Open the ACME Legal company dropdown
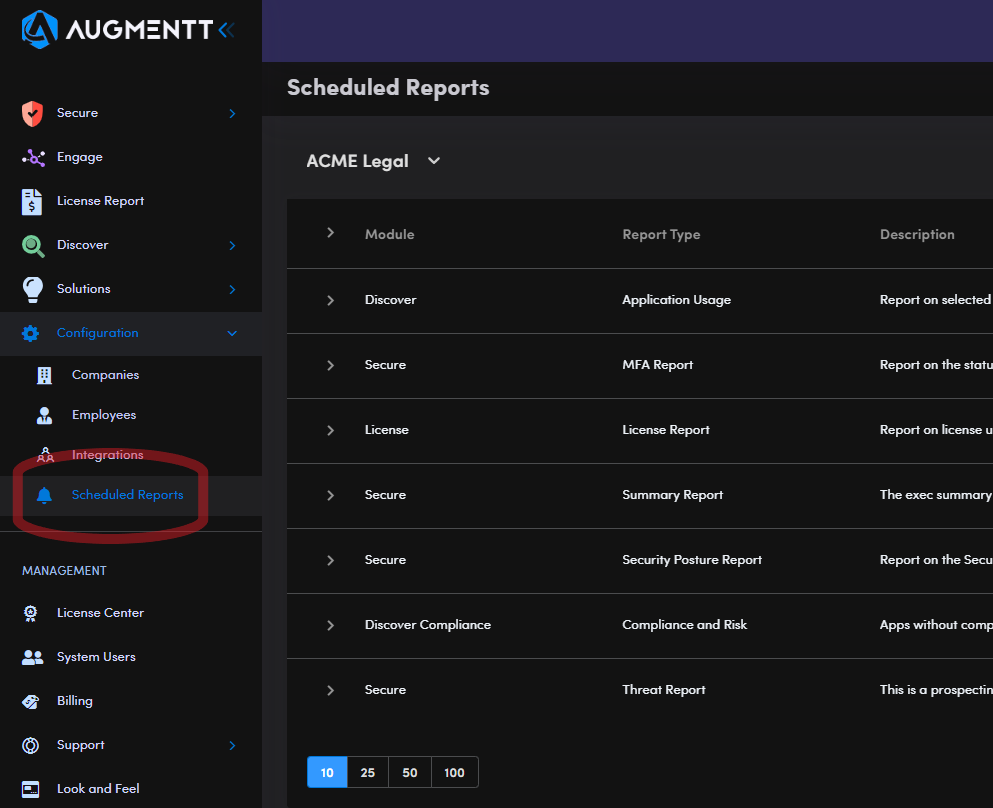993x808 pixels. pyautogui.click(x=434, y=161)
